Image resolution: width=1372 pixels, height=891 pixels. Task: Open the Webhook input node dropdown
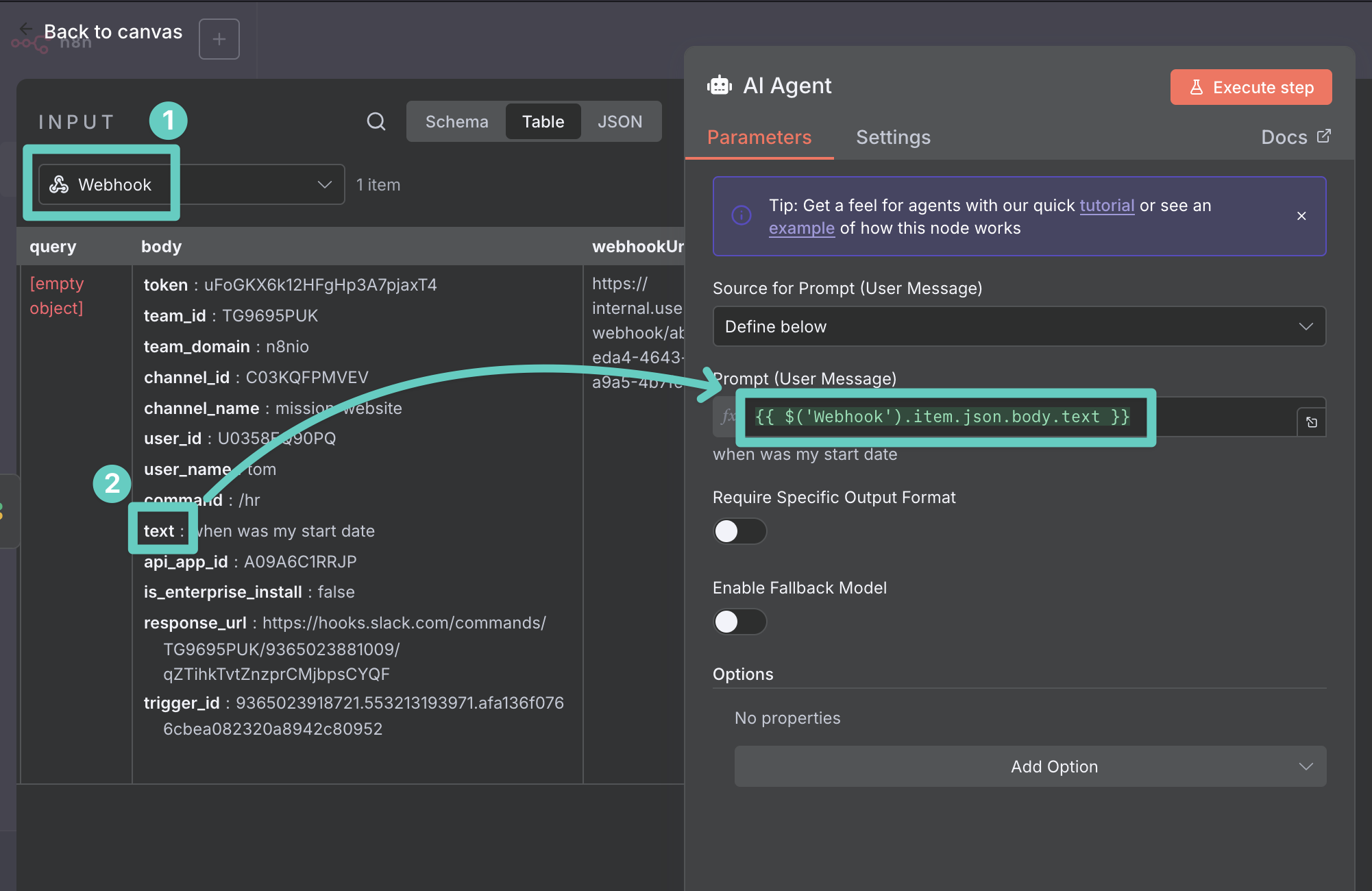click(x=324, y=184)
